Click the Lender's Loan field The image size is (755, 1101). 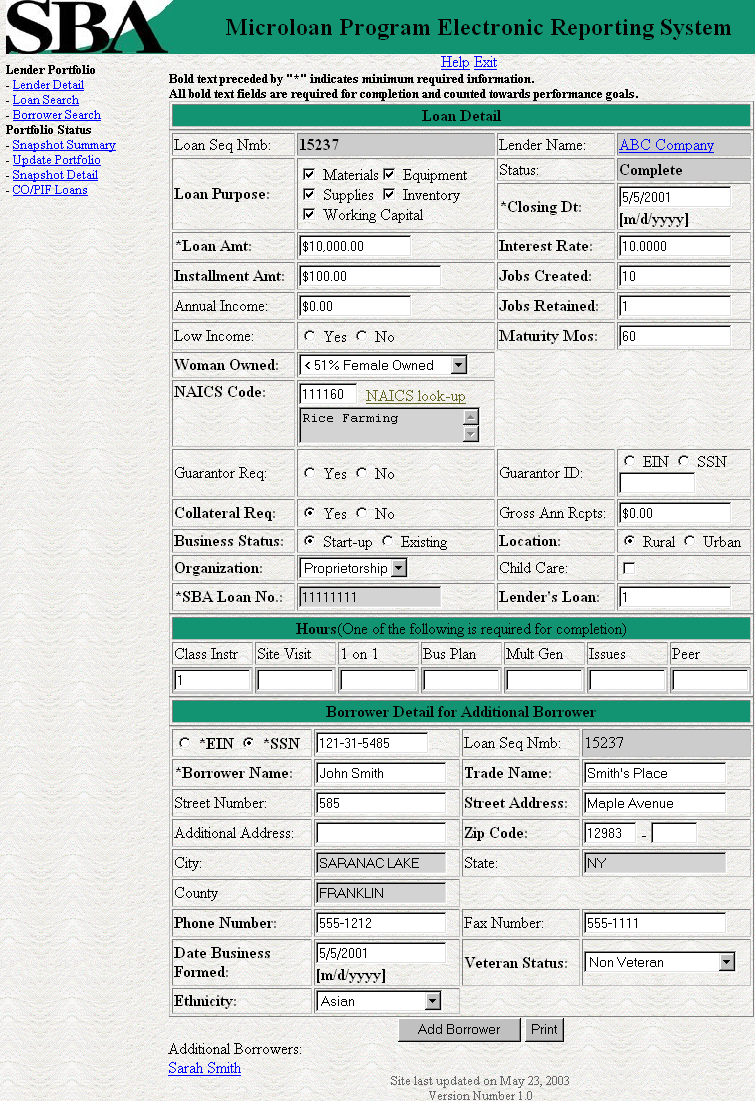pyautogui.click(x=675, y=597)
